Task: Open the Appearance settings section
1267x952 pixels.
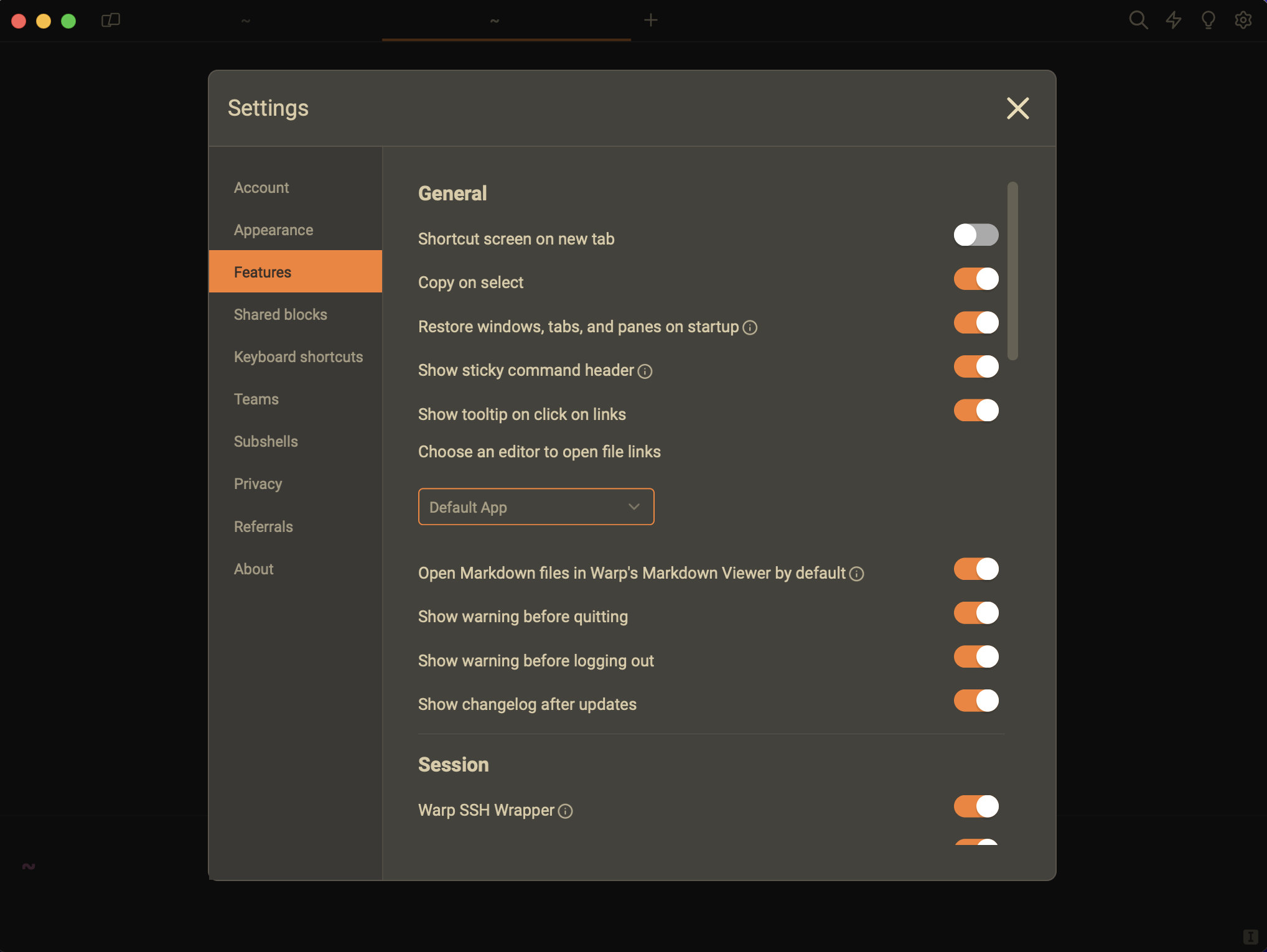Action: tap(273, 230)
